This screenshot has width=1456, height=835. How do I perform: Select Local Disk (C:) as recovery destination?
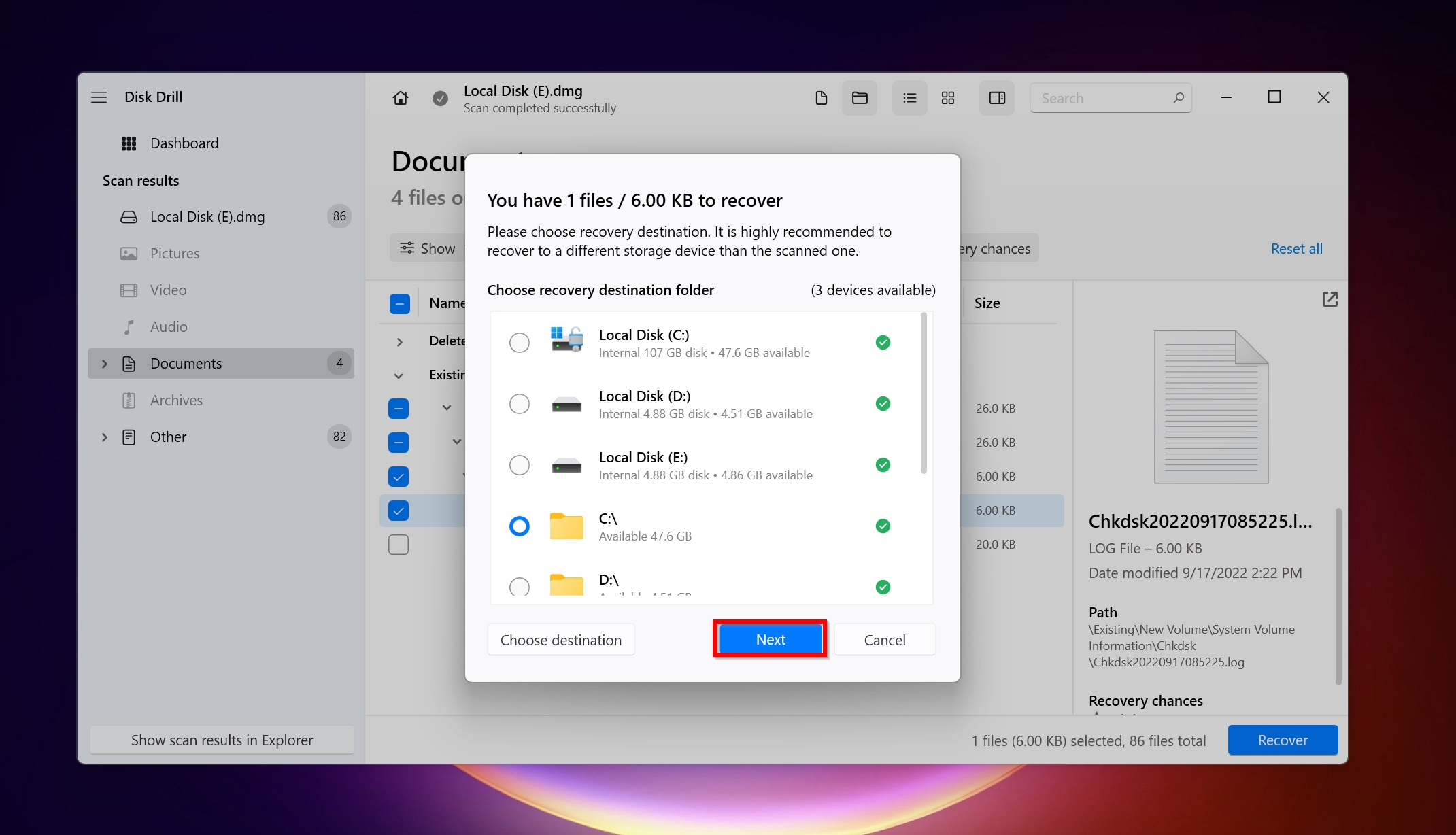(519, 342)
